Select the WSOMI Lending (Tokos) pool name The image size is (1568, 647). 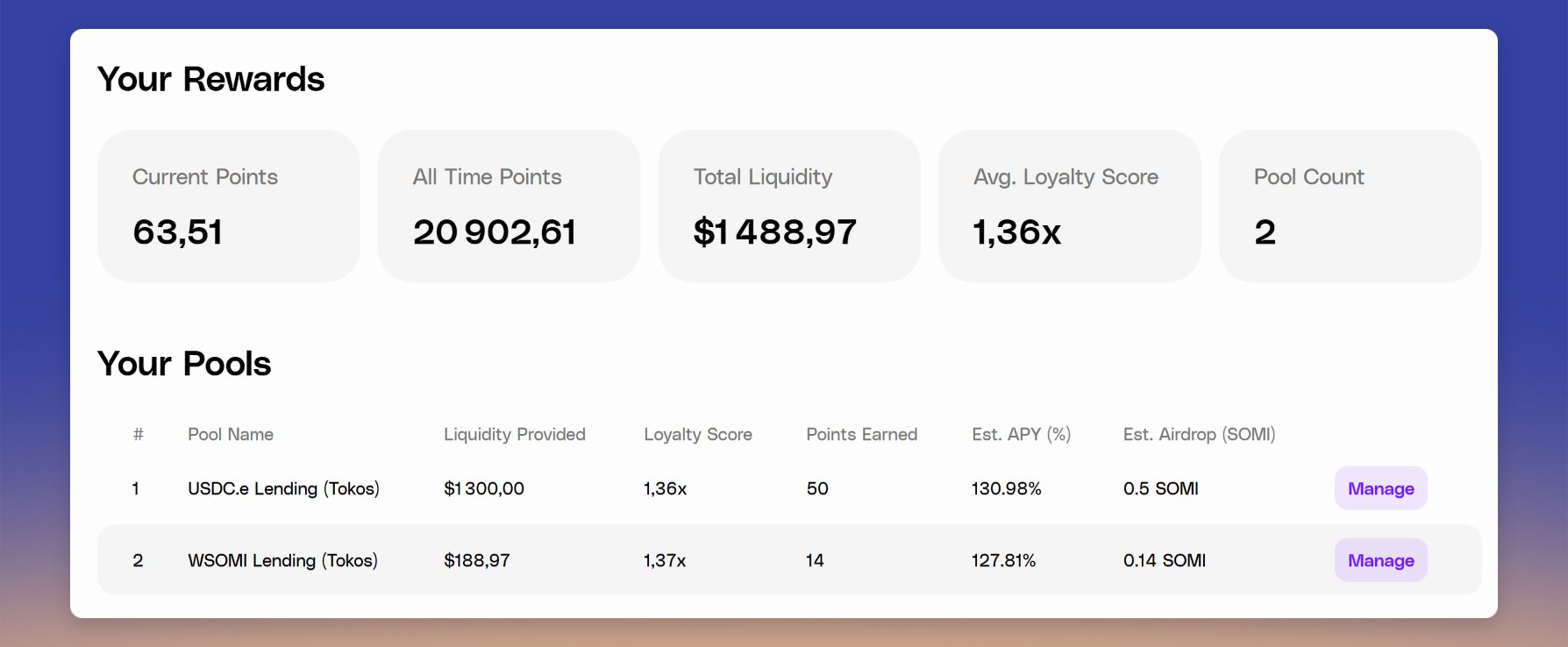282,560
